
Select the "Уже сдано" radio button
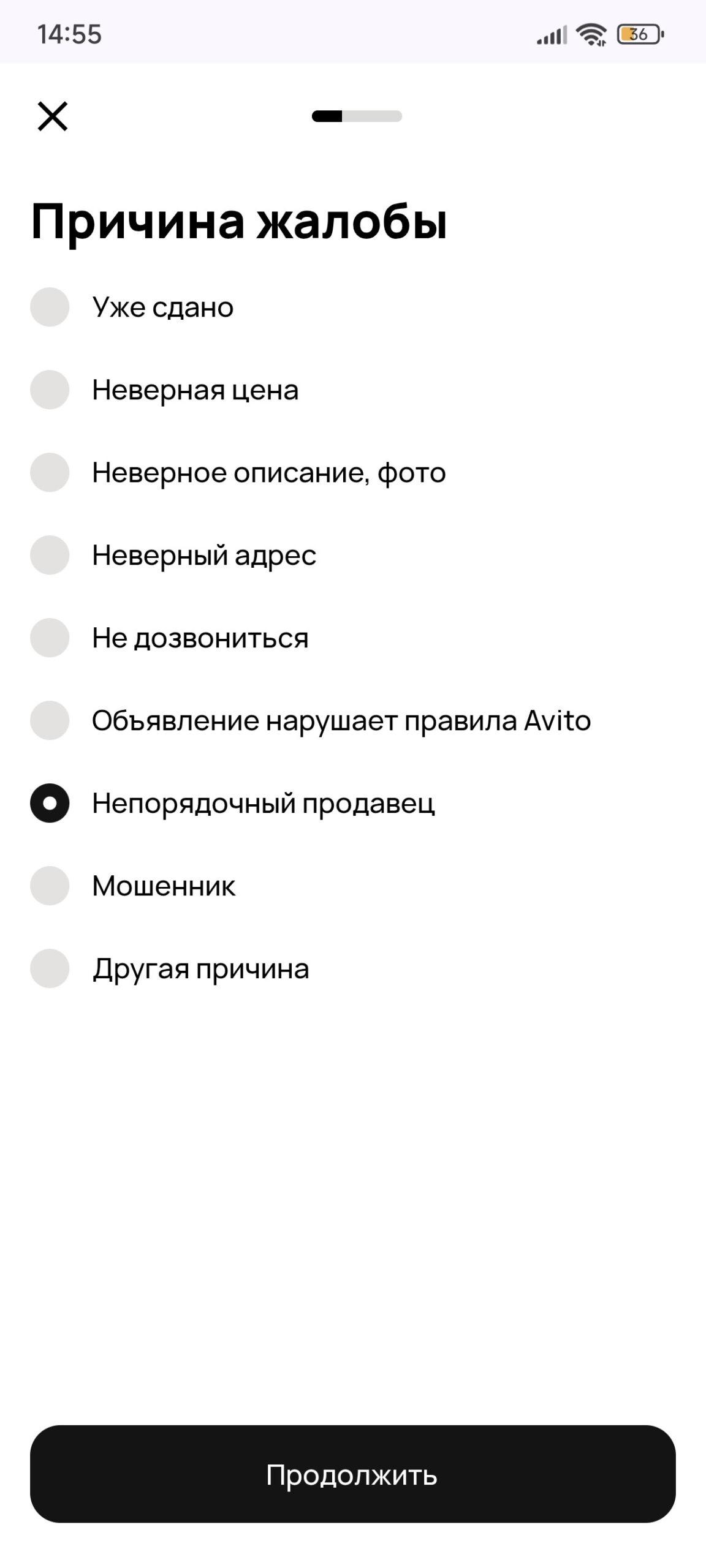tap(50, 307)
